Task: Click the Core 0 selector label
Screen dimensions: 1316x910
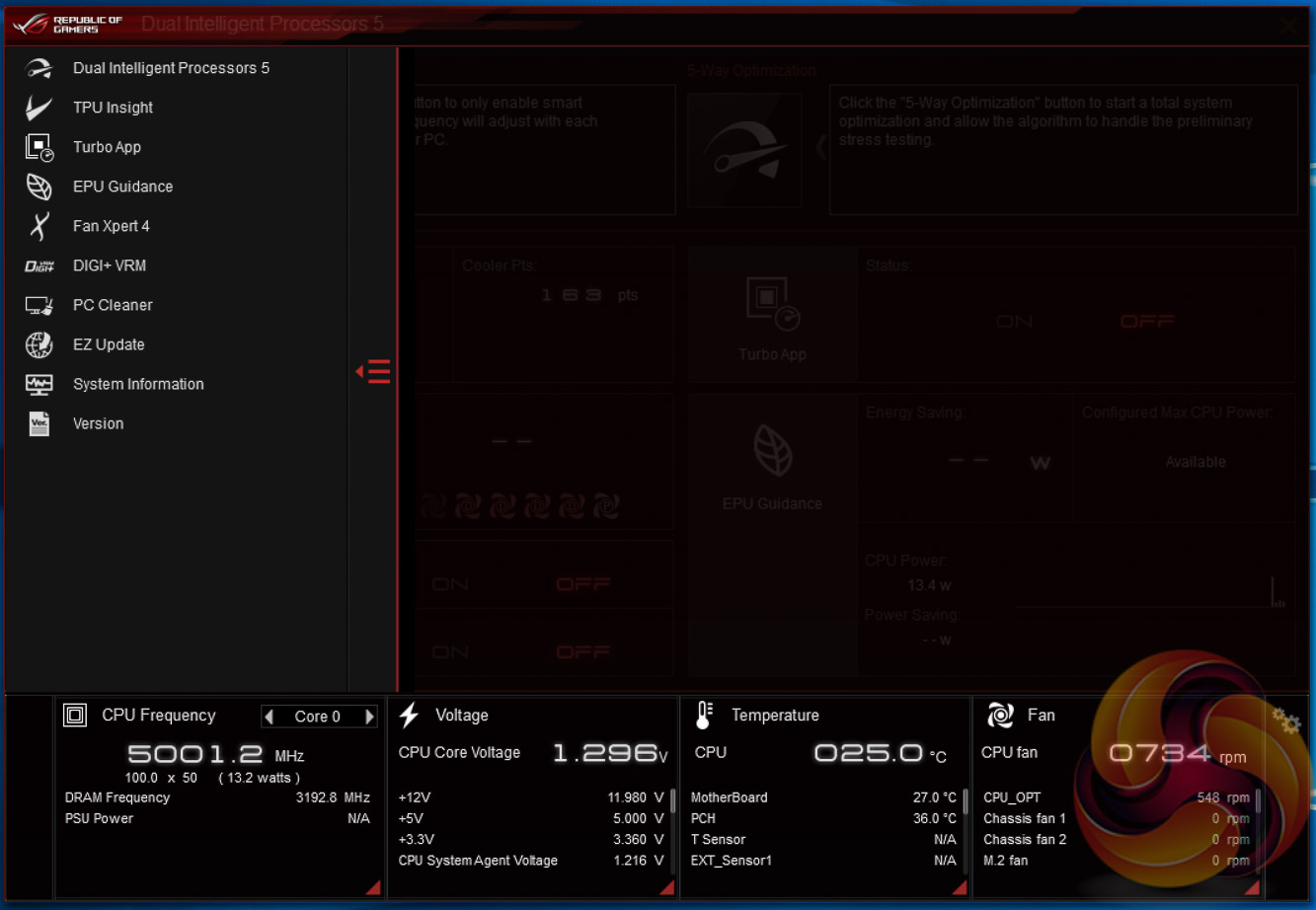Action: 318,717
